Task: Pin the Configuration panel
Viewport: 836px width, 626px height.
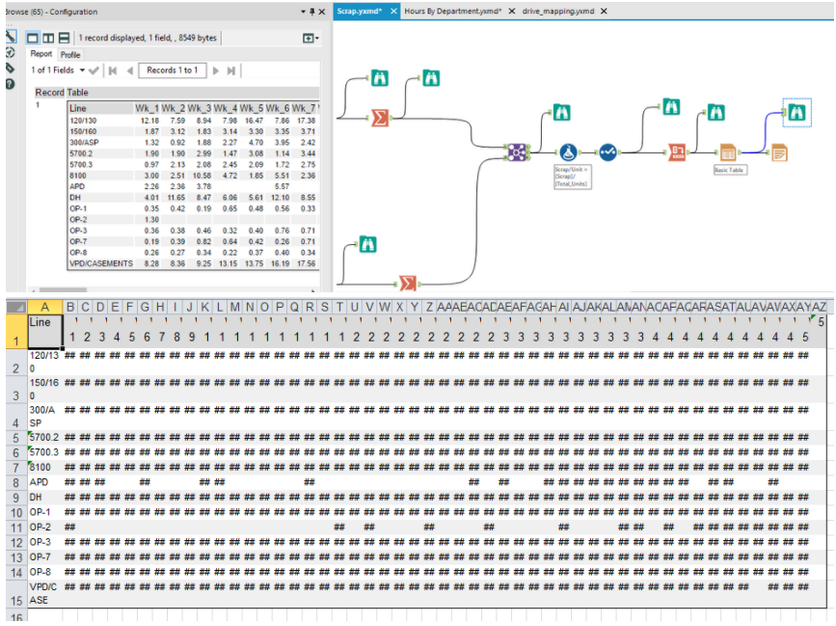Action: tap(312, 11)
